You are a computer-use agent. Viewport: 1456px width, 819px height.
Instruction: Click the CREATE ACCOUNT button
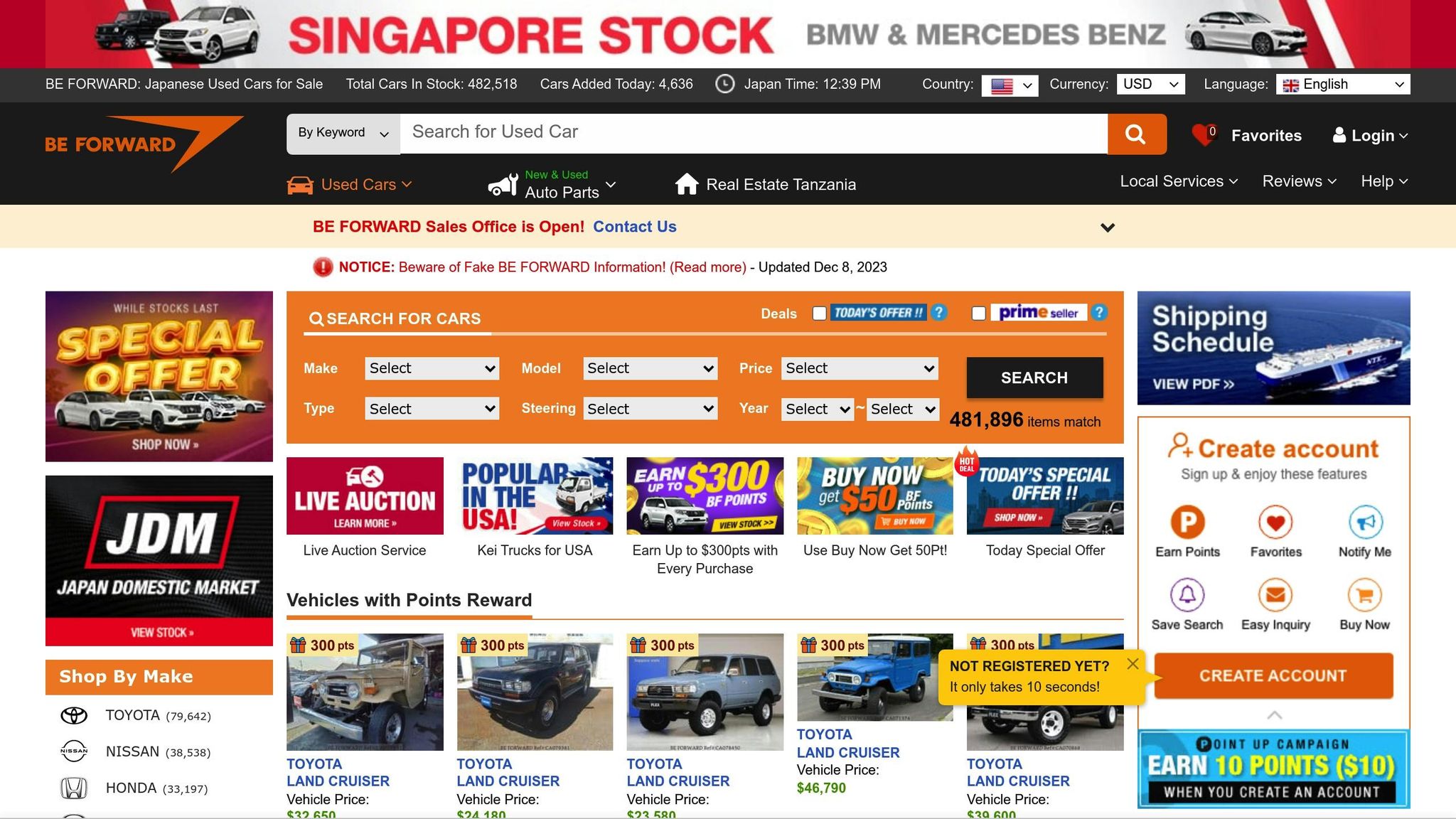1273,675
